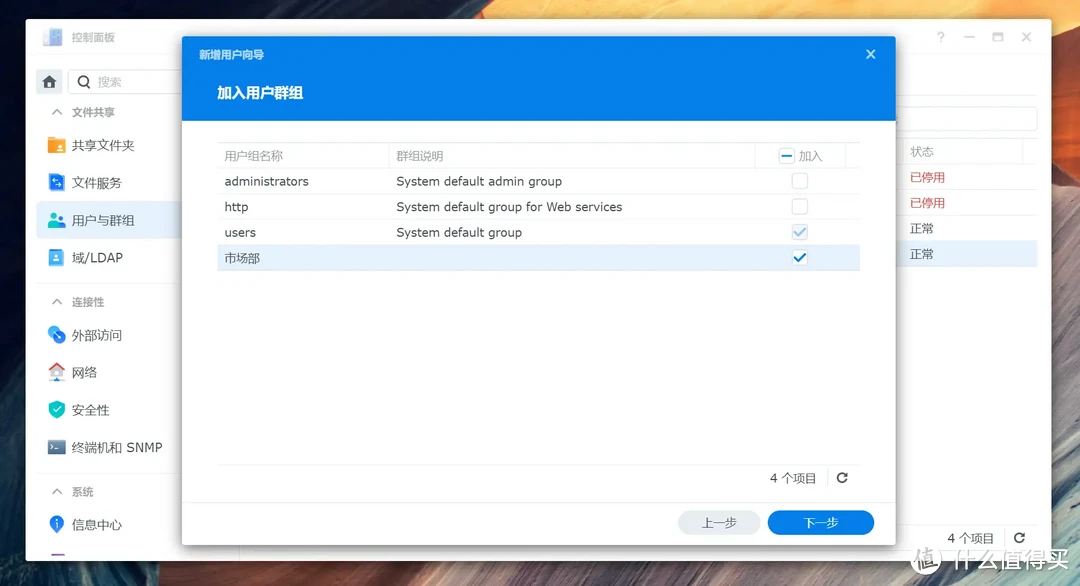Open 外部访问 external access icon
This screenshot has width=1080, height=586.
click(57, 335)
